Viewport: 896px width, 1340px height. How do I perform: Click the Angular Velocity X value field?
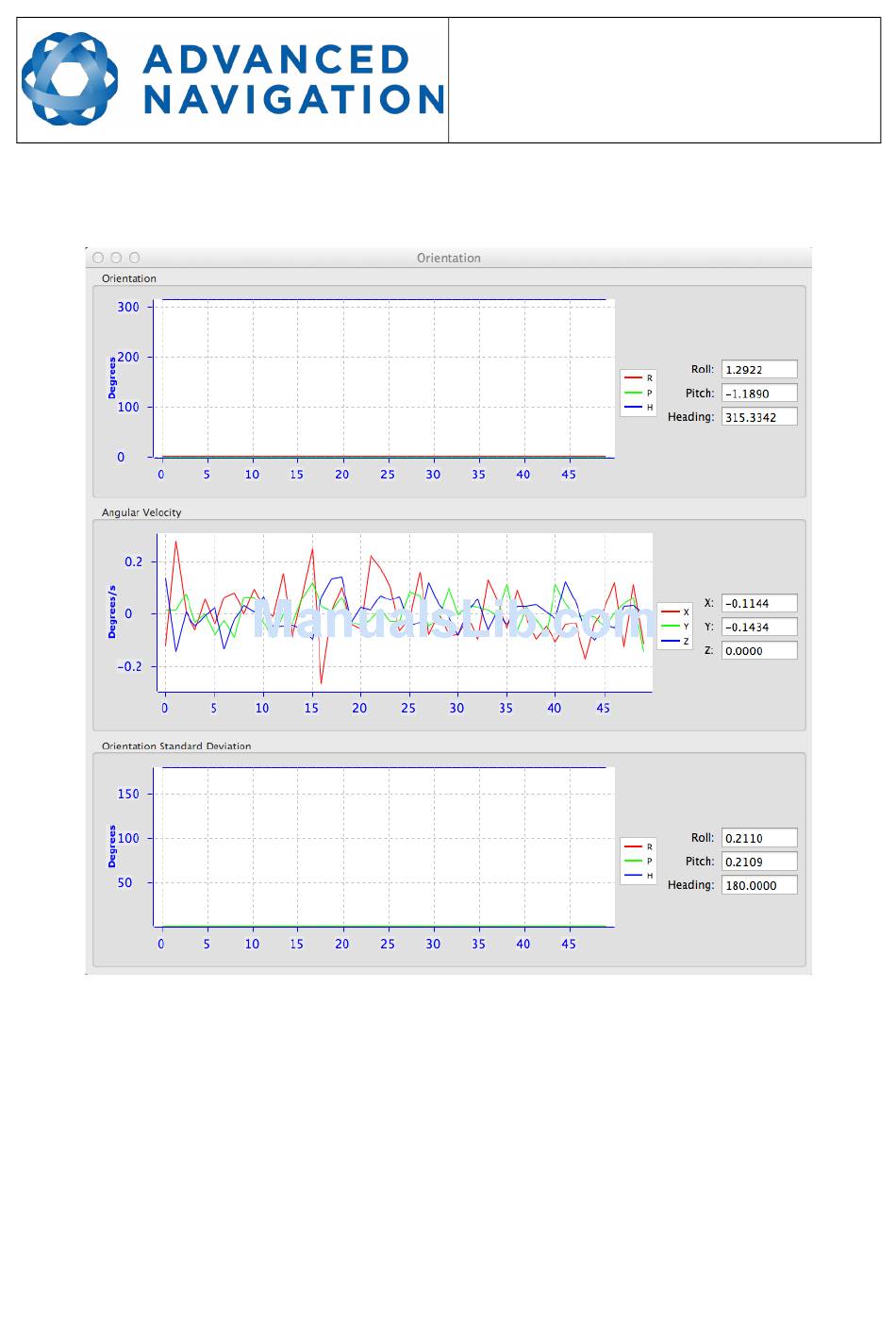pos(758,604)
